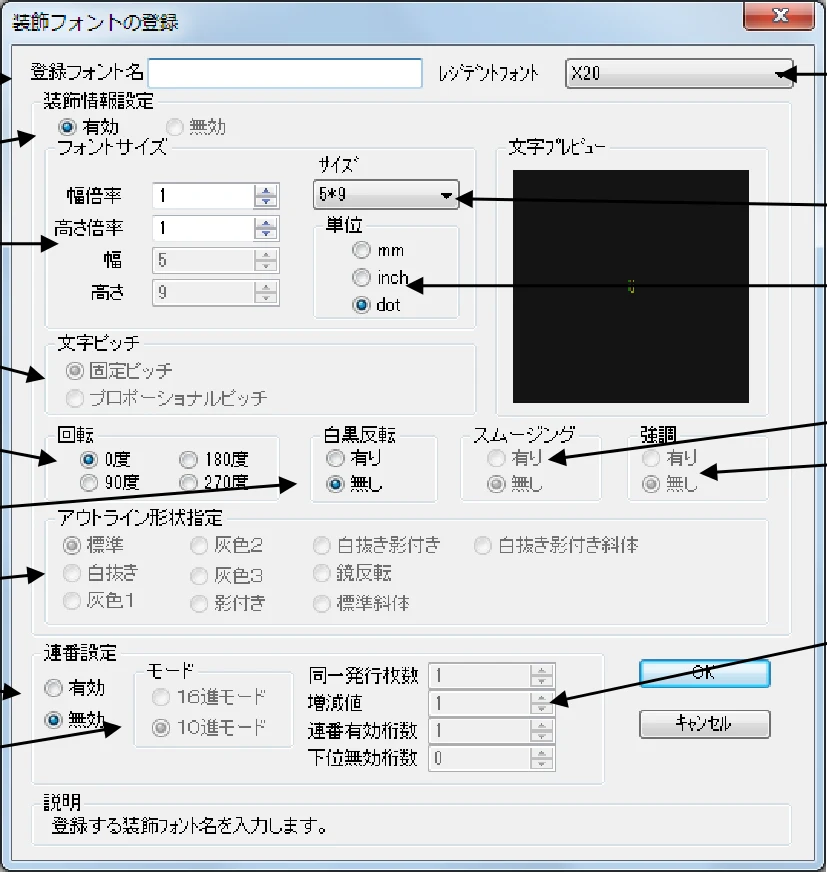Select the mm unit radio button
The height and width of the screenshot is (873, 827).
point(361,250)
